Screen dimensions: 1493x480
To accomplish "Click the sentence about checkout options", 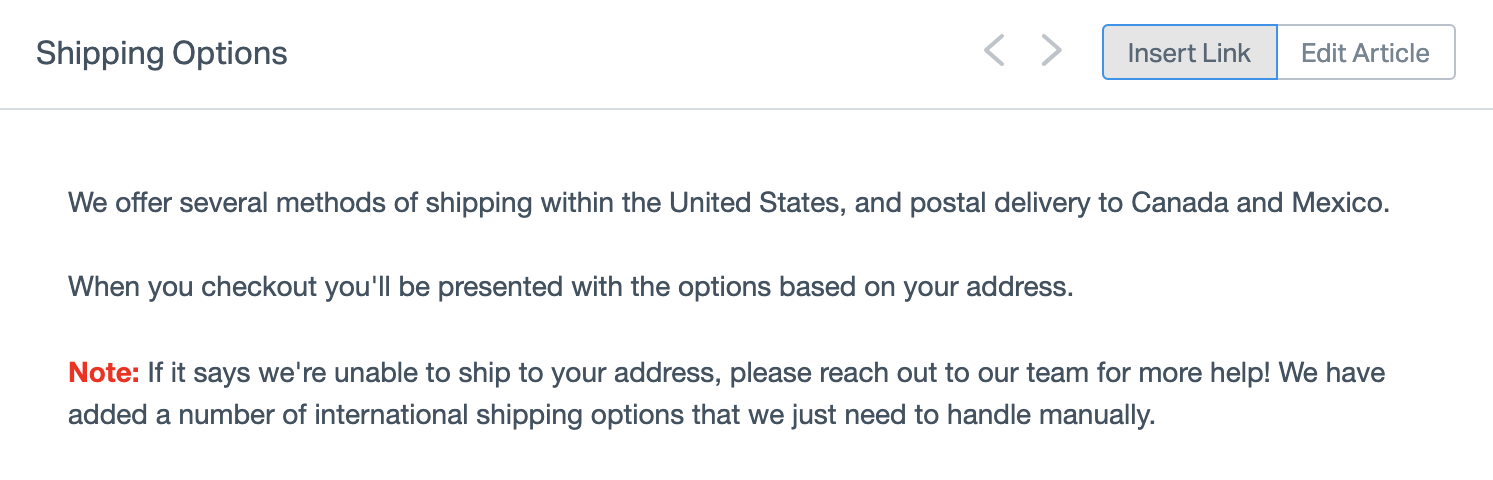I will [x=570, y=288].
